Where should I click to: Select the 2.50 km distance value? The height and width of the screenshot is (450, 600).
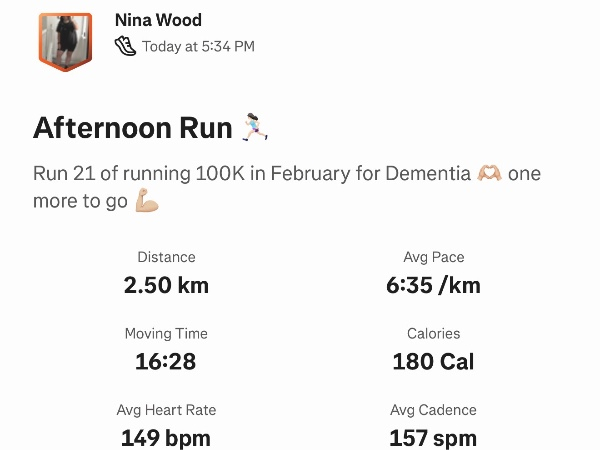tap(166, 285)
